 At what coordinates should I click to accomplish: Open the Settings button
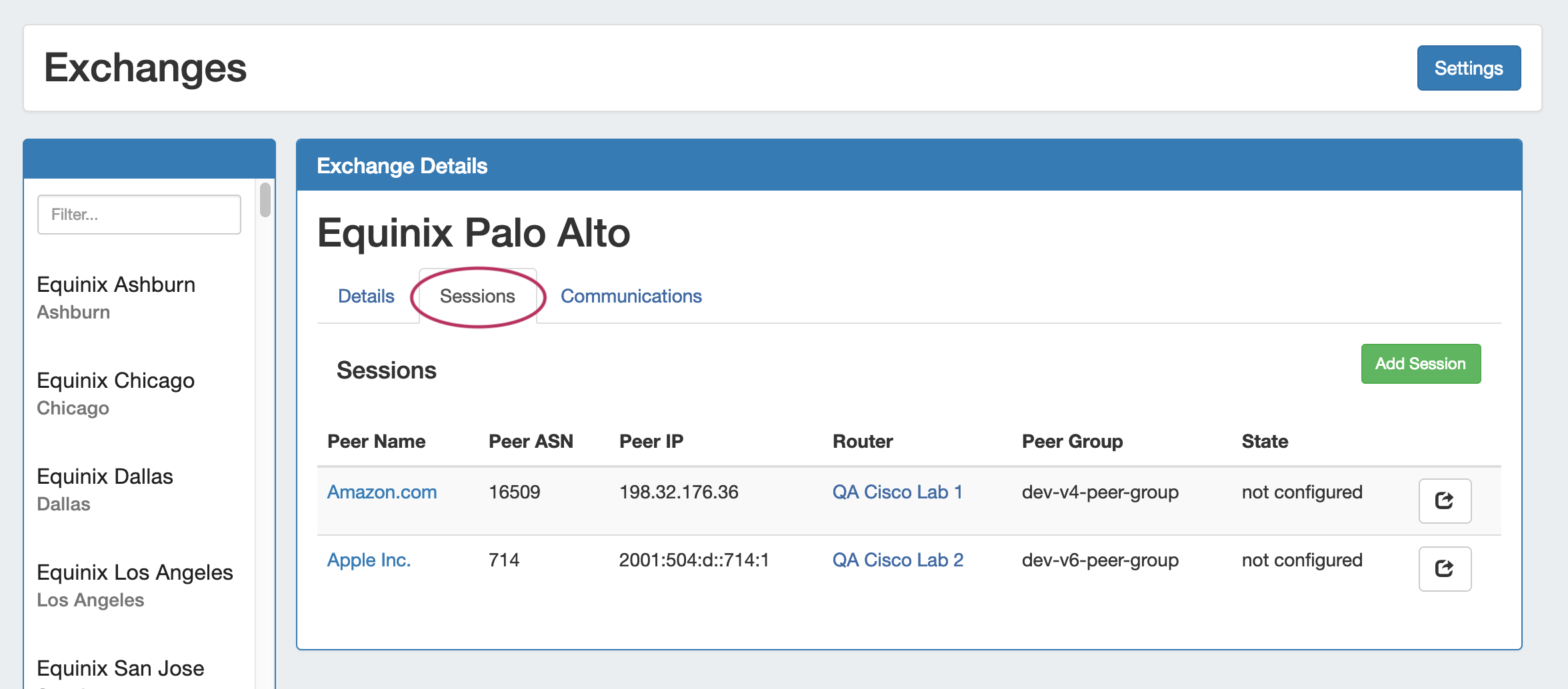[x=1469, y=68]
